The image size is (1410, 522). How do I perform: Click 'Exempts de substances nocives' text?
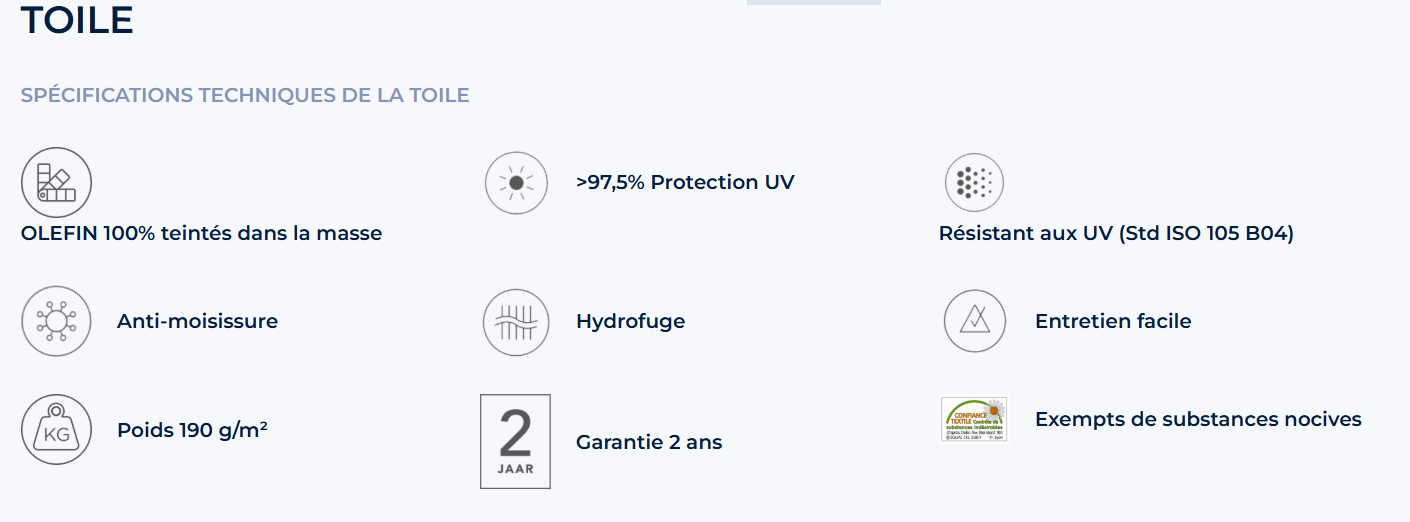1198,419
